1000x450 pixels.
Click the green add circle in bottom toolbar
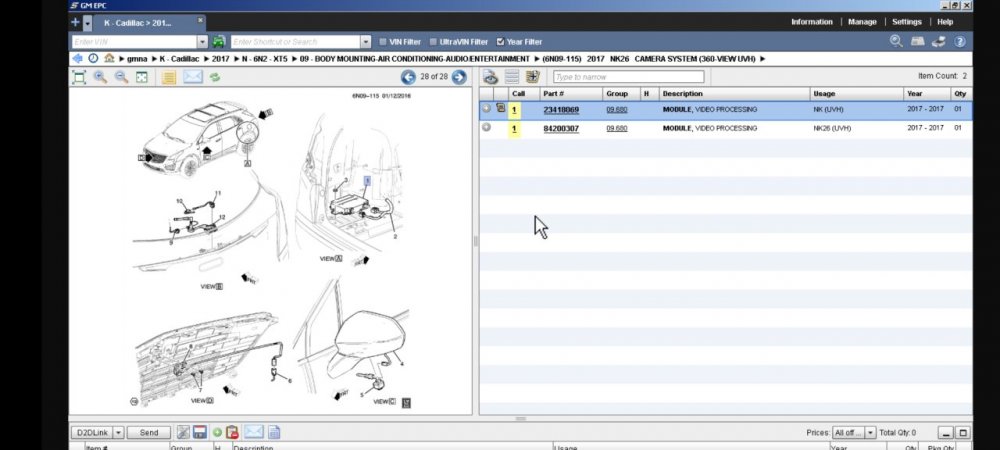coord(217,432)
